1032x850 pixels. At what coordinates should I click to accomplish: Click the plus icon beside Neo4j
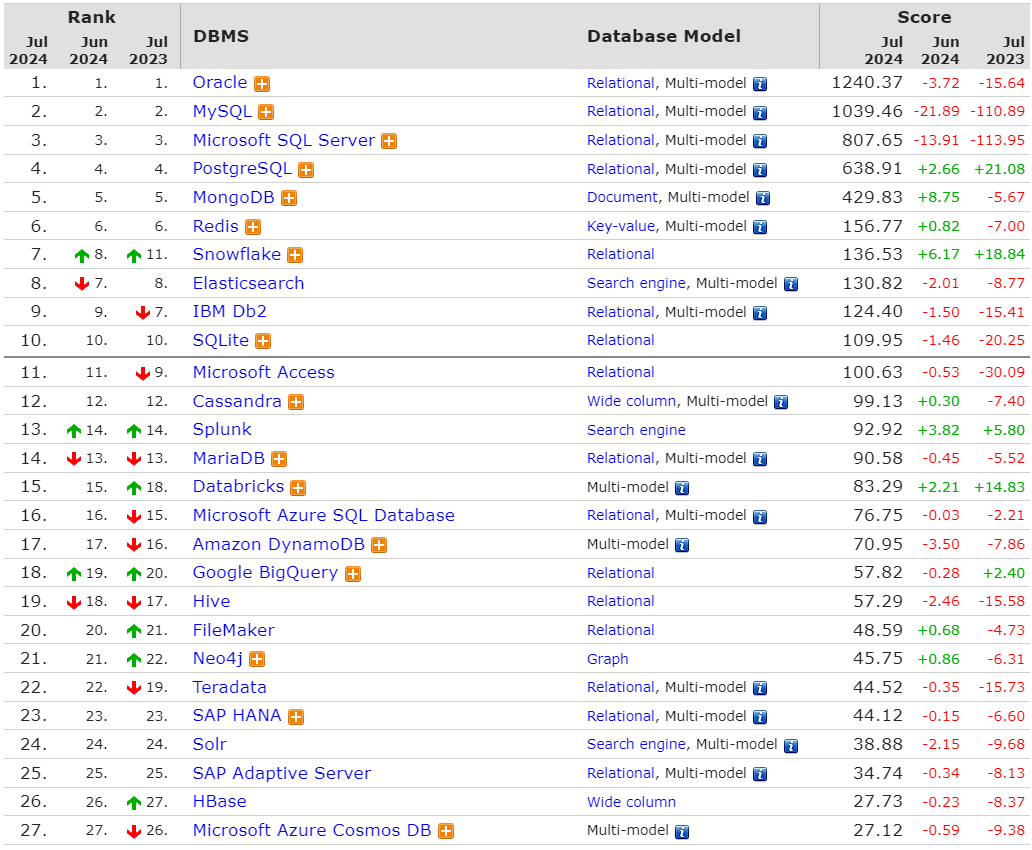click(x=257, y=659)
